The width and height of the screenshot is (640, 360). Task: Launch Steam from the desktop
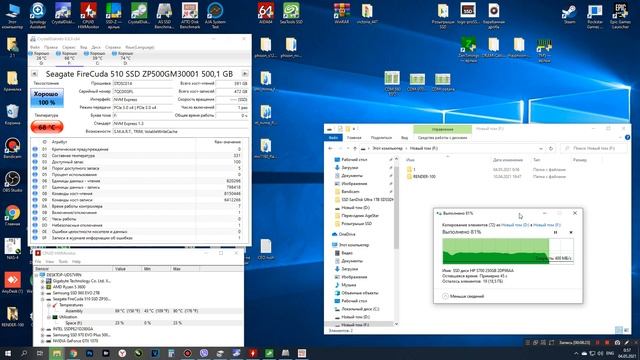point(569,13)
